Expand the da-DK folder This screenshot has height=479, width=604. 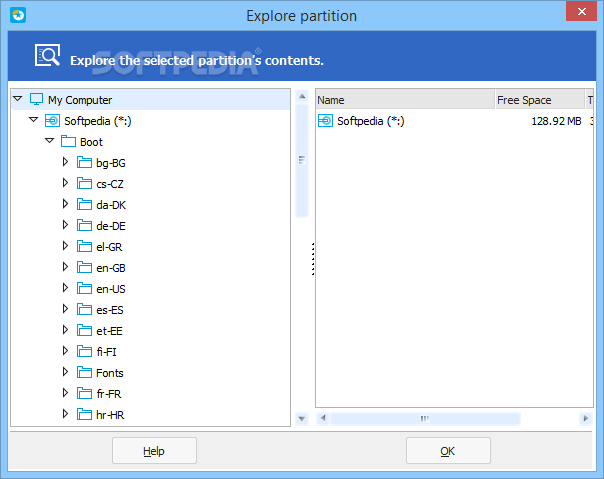65,204
